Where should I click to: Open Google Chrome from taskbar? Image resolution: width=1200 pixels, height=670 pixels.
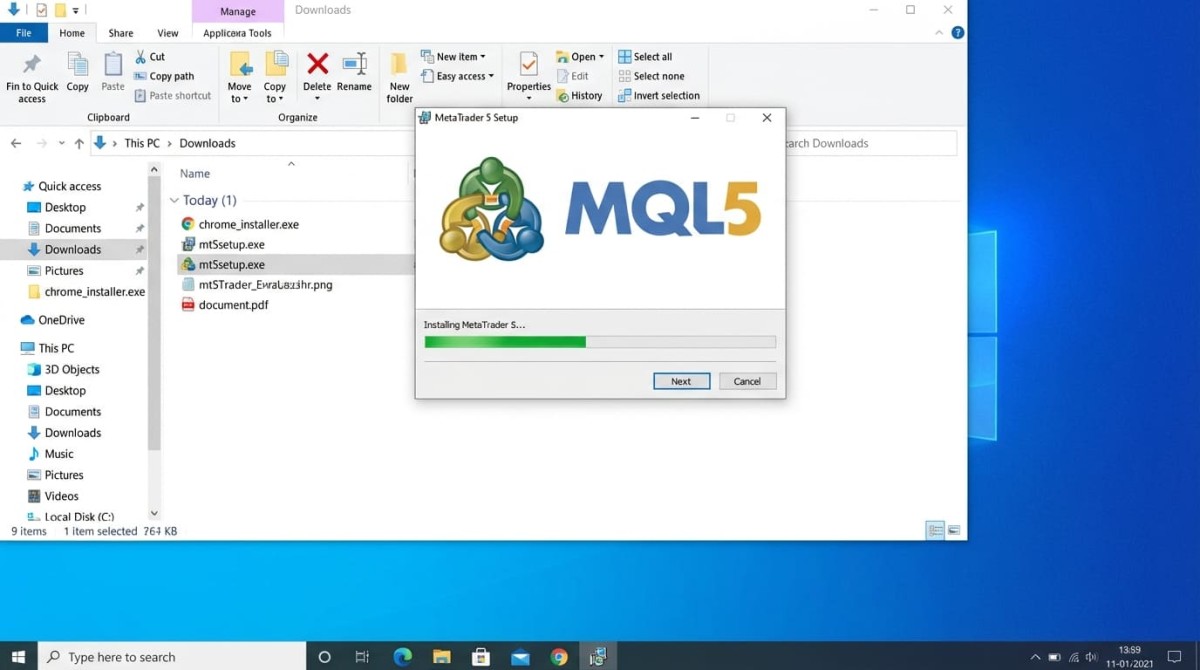[559, 657]
